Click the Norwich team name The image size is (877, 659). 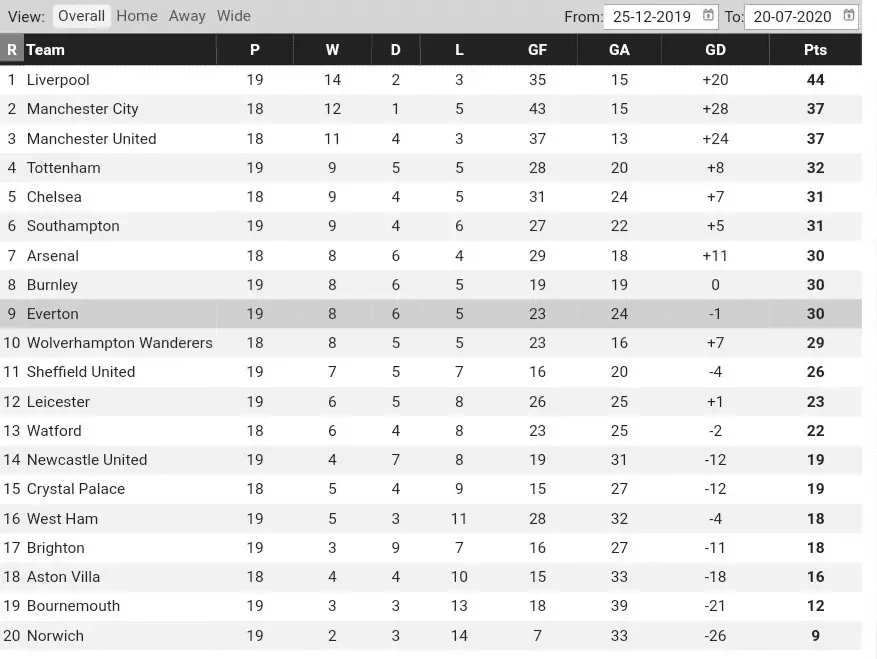[55, 636]
